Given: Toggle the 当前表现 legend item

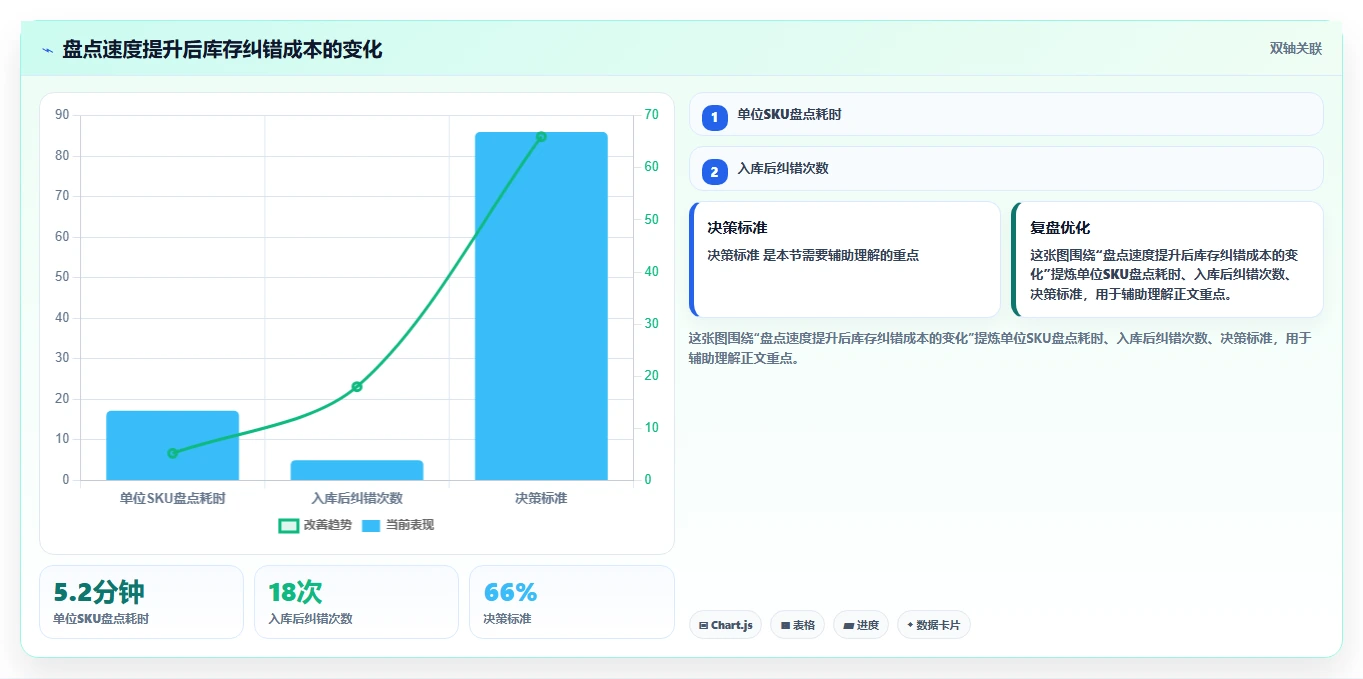Looking at the screenshot, I should pos(397,525).
